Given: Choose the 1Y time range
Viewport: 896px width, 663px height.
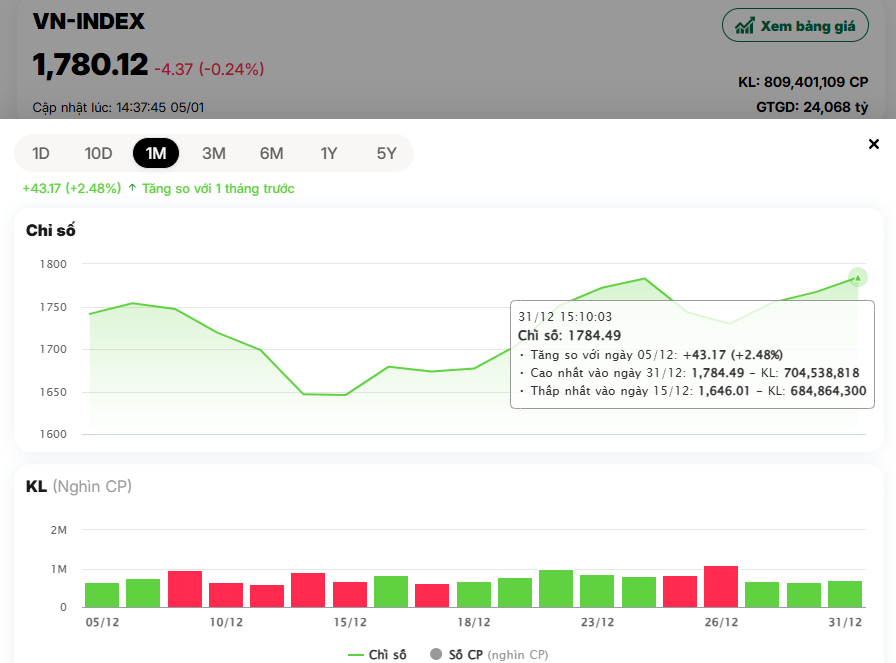Looking at the screenshot, I should [329, 153].
